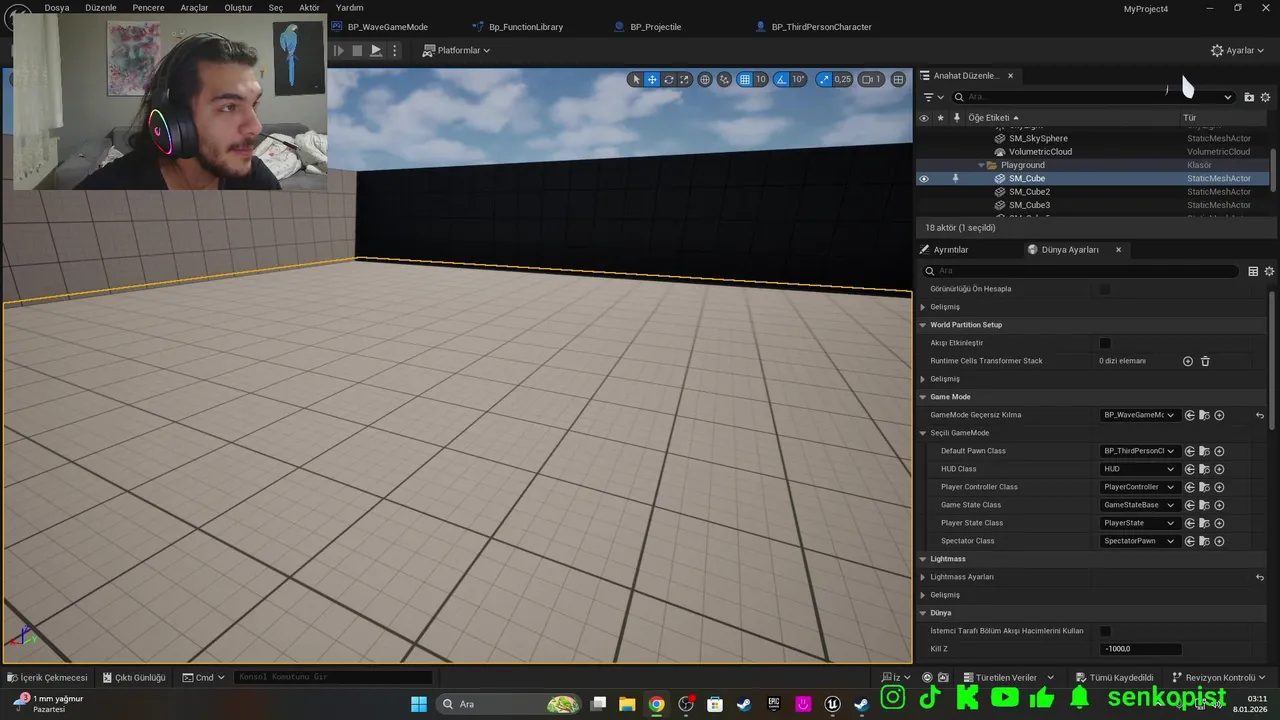Open camera speed setting icon
The width and height of the screenshot is (1280, 720).
pyautogui.click(x=872, y=80)
